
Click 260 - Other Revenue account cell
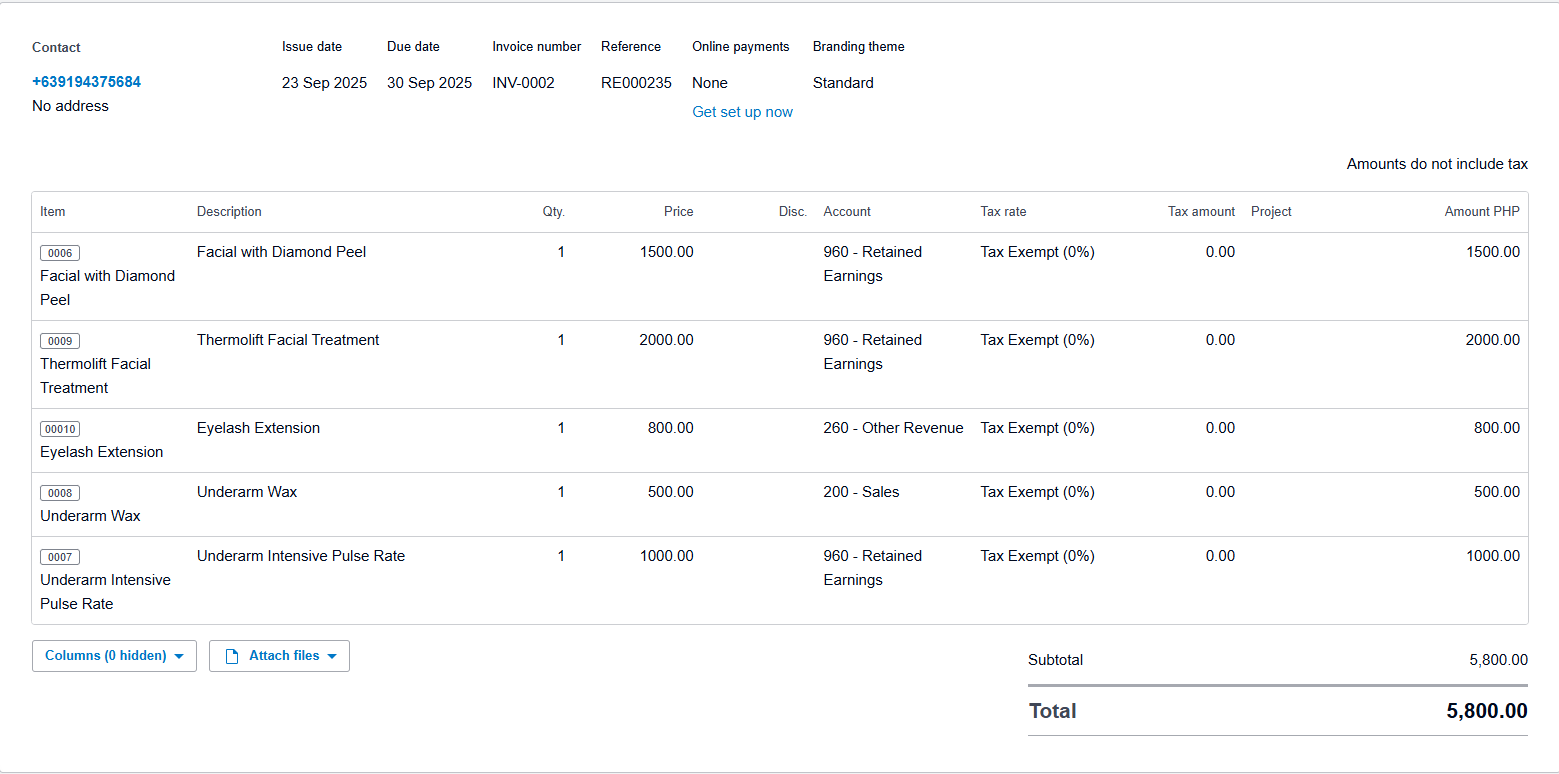[893, 428]
